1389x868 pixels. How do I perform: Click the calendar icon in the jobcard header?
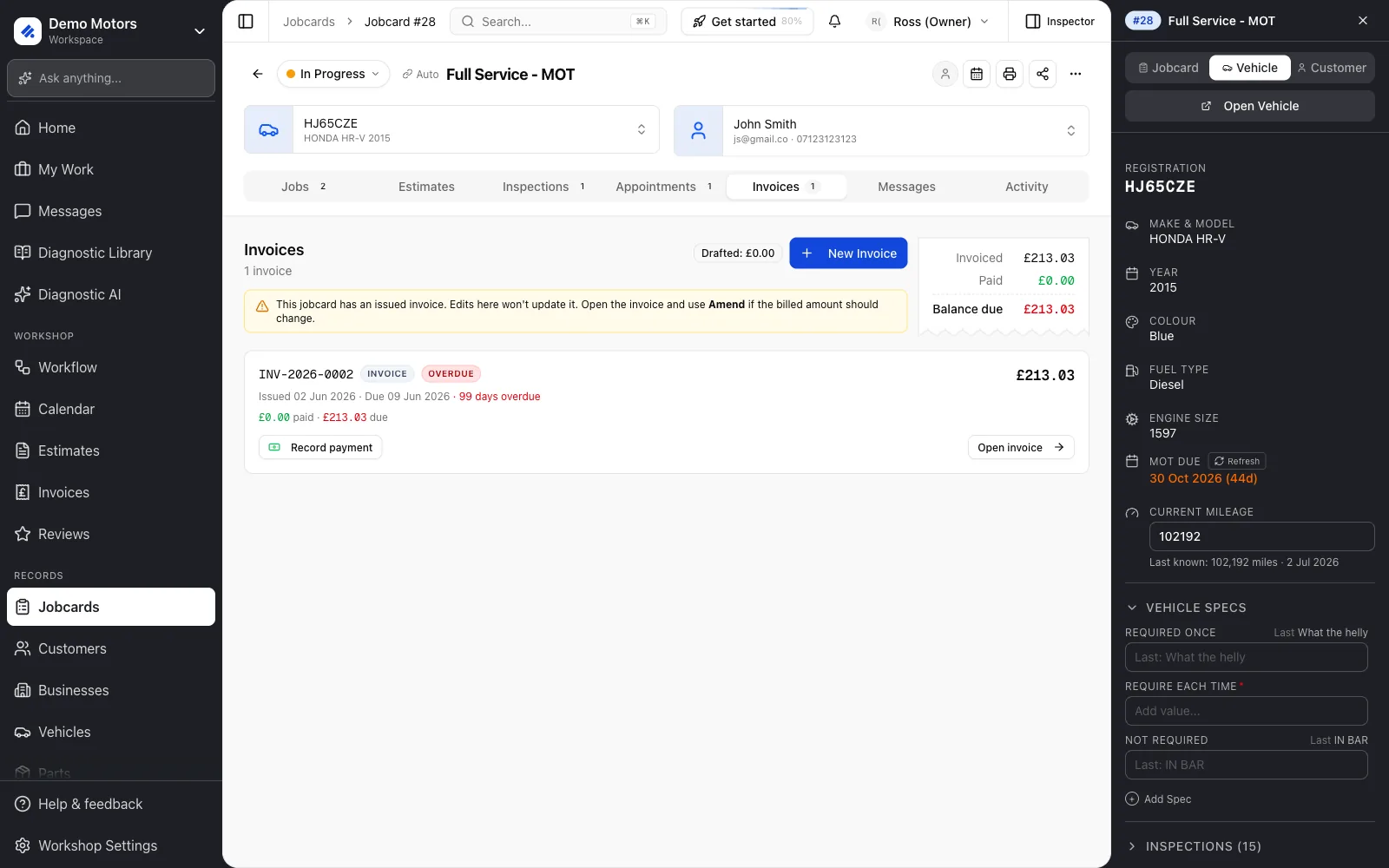point(977,75)
